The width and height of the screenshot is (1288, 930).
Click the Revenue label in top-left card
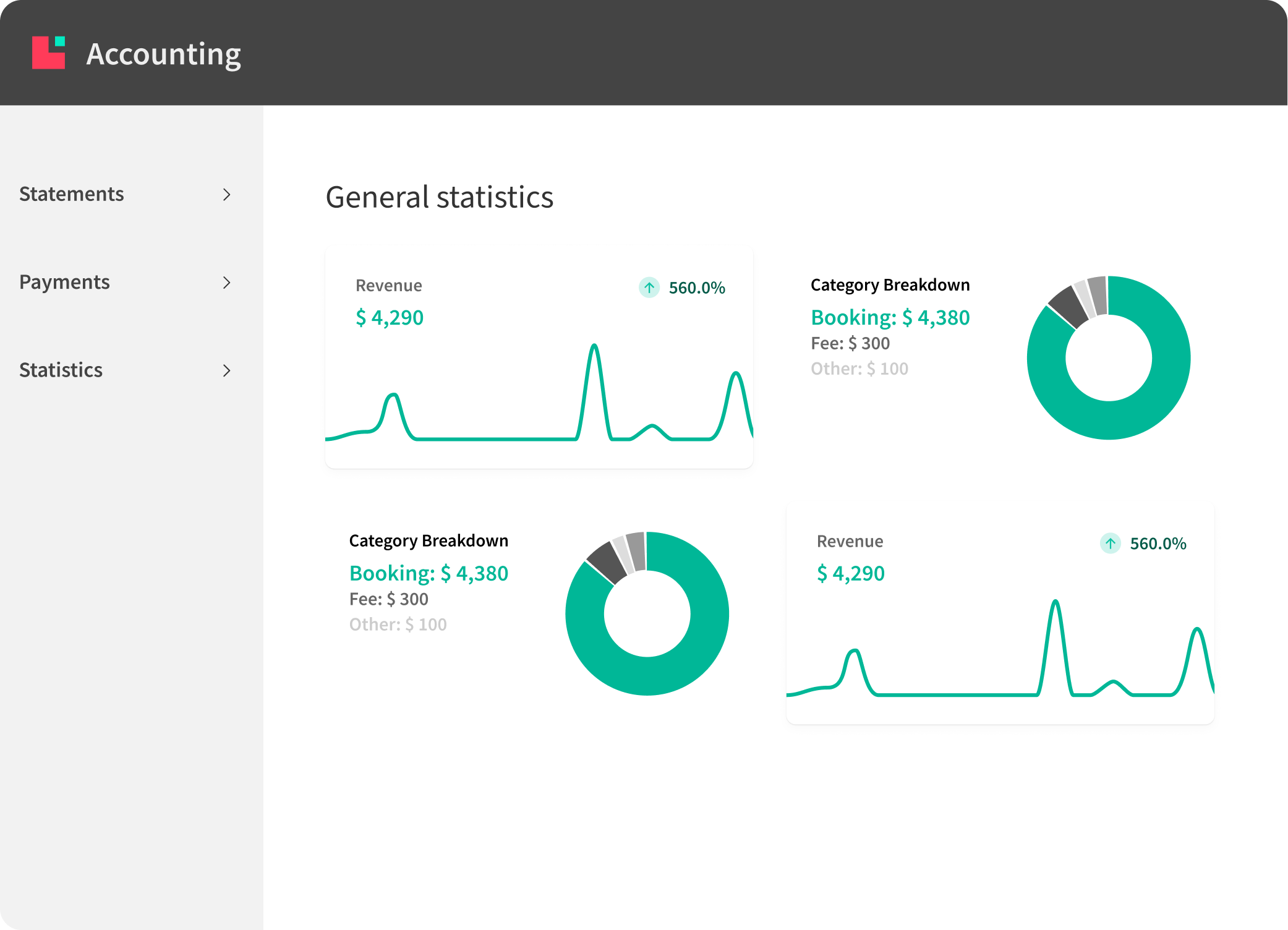point(389,286)
